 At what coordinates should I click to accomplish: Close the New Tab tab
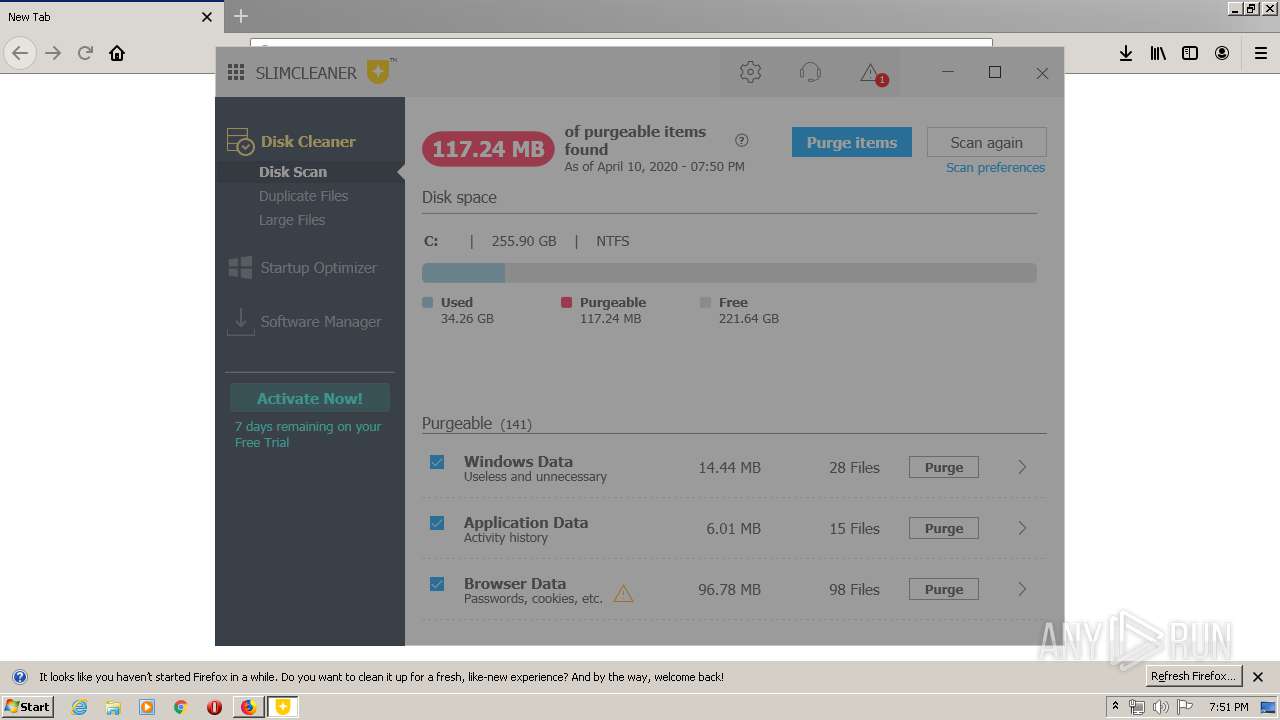(x=207, y=17)
